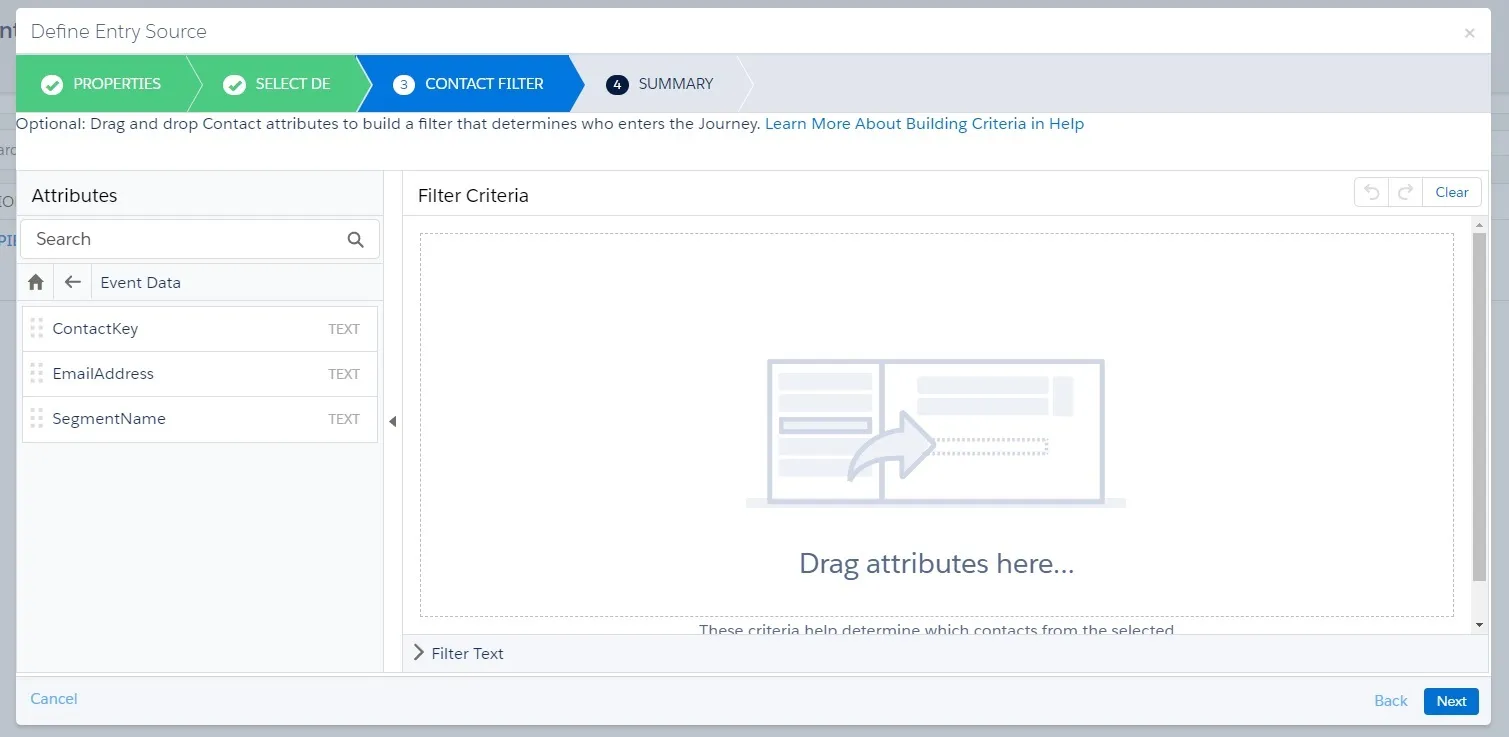Screen dimensions: 1509x737
Task: Click the home icon above the attribute list
Action: pyautogui.click(x=35, y=282)
